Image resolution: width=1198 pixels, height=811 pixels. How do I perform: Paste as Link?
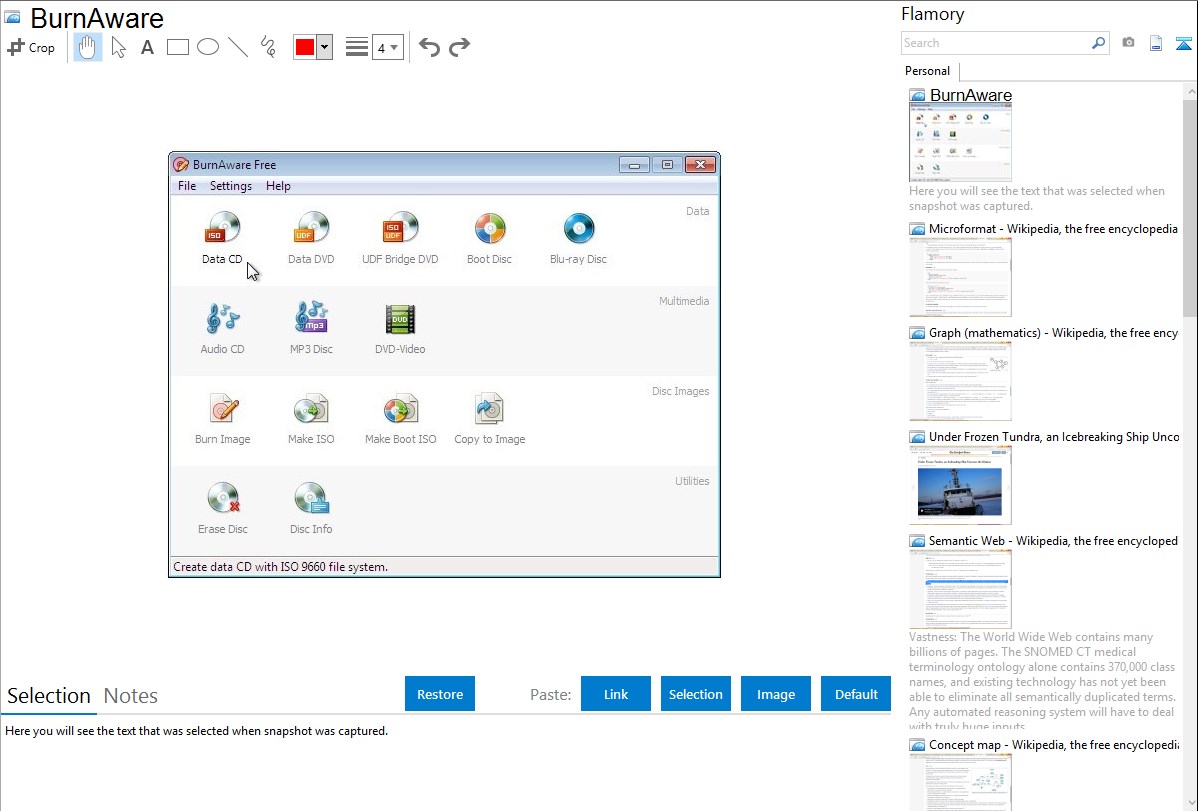click(x=616, y=693)
